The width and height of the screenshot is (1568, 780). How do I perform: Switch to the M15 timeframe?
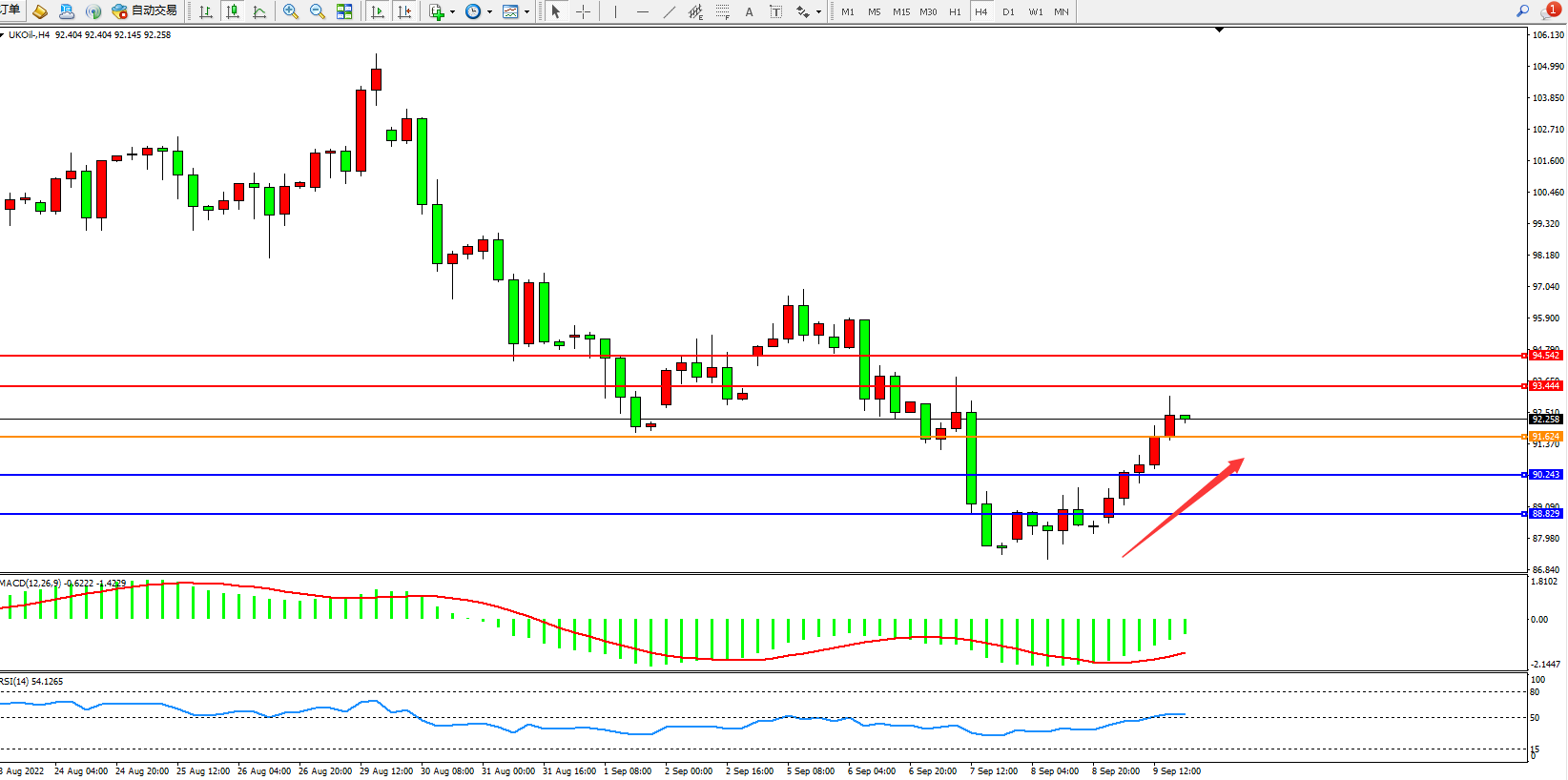(x=900, y=11)
